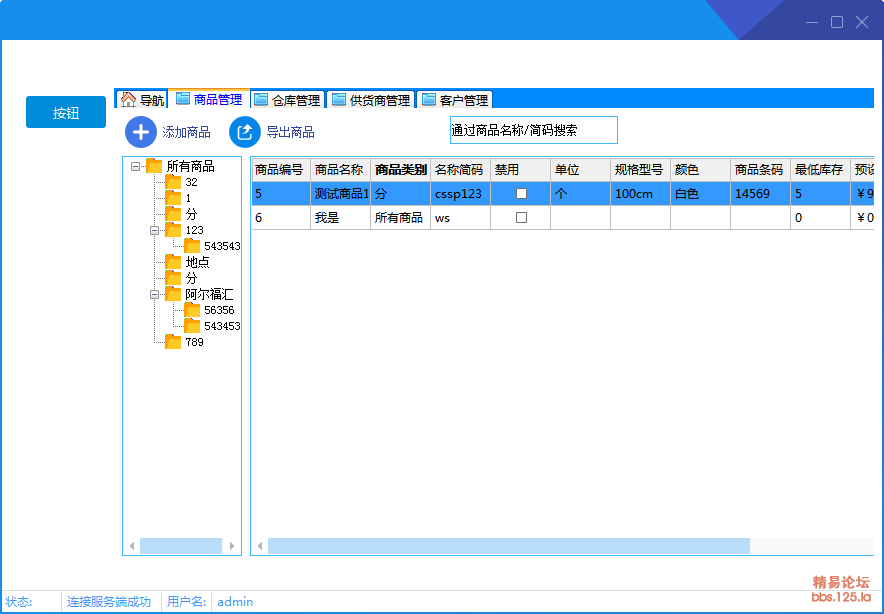Sort by 商品编号 column header

pyautogui.click(x=281, y=170)
